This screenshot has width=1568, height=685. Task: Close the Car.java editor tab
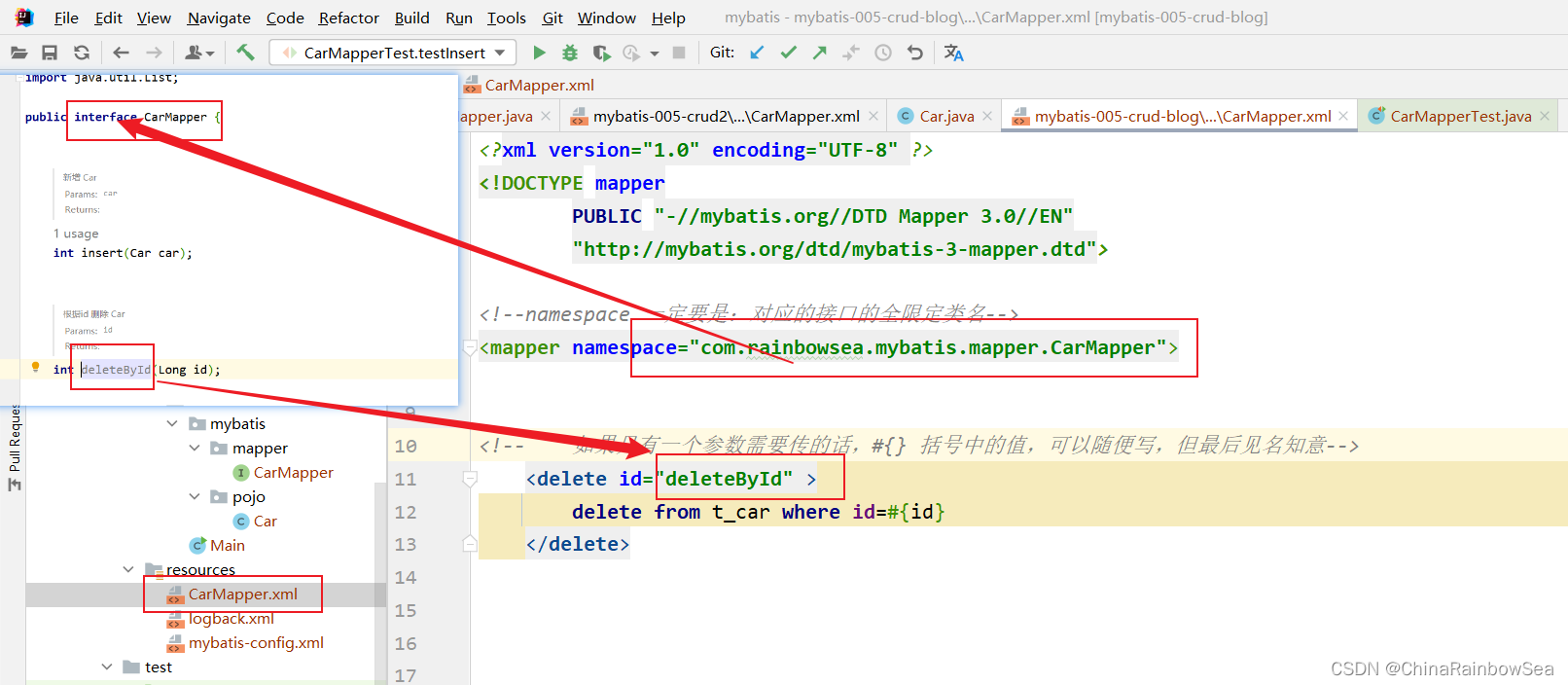987,117
